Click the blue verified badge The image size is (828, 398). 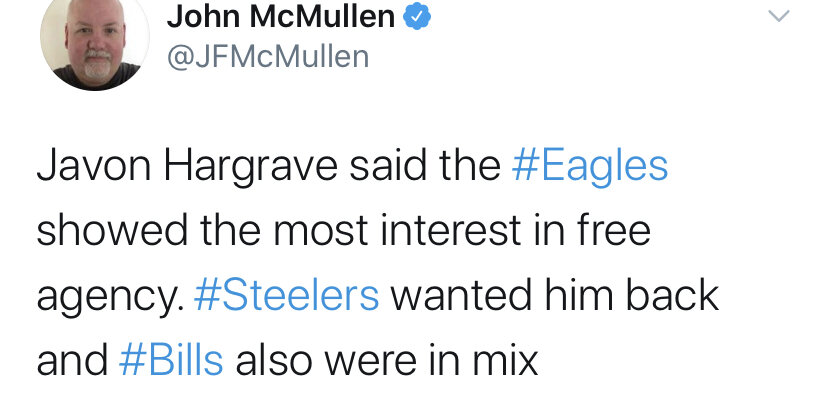pos(417,16)
